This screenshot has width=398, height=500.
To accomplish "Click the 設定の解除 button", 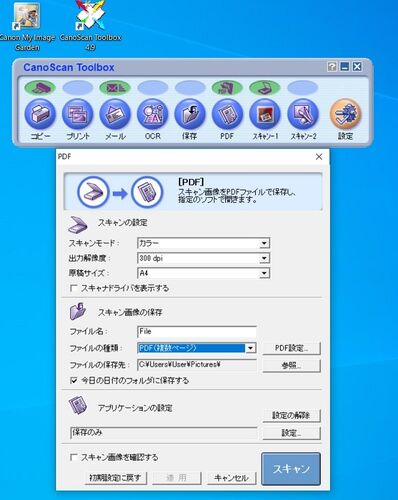I will 292,416.
